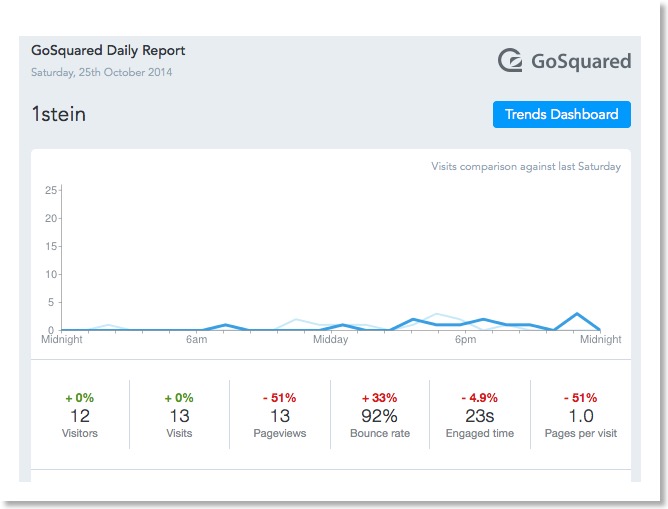Click the 6pm label on chart axis
The height and width of the screenshot is (509, 668).
click(465, 339)
